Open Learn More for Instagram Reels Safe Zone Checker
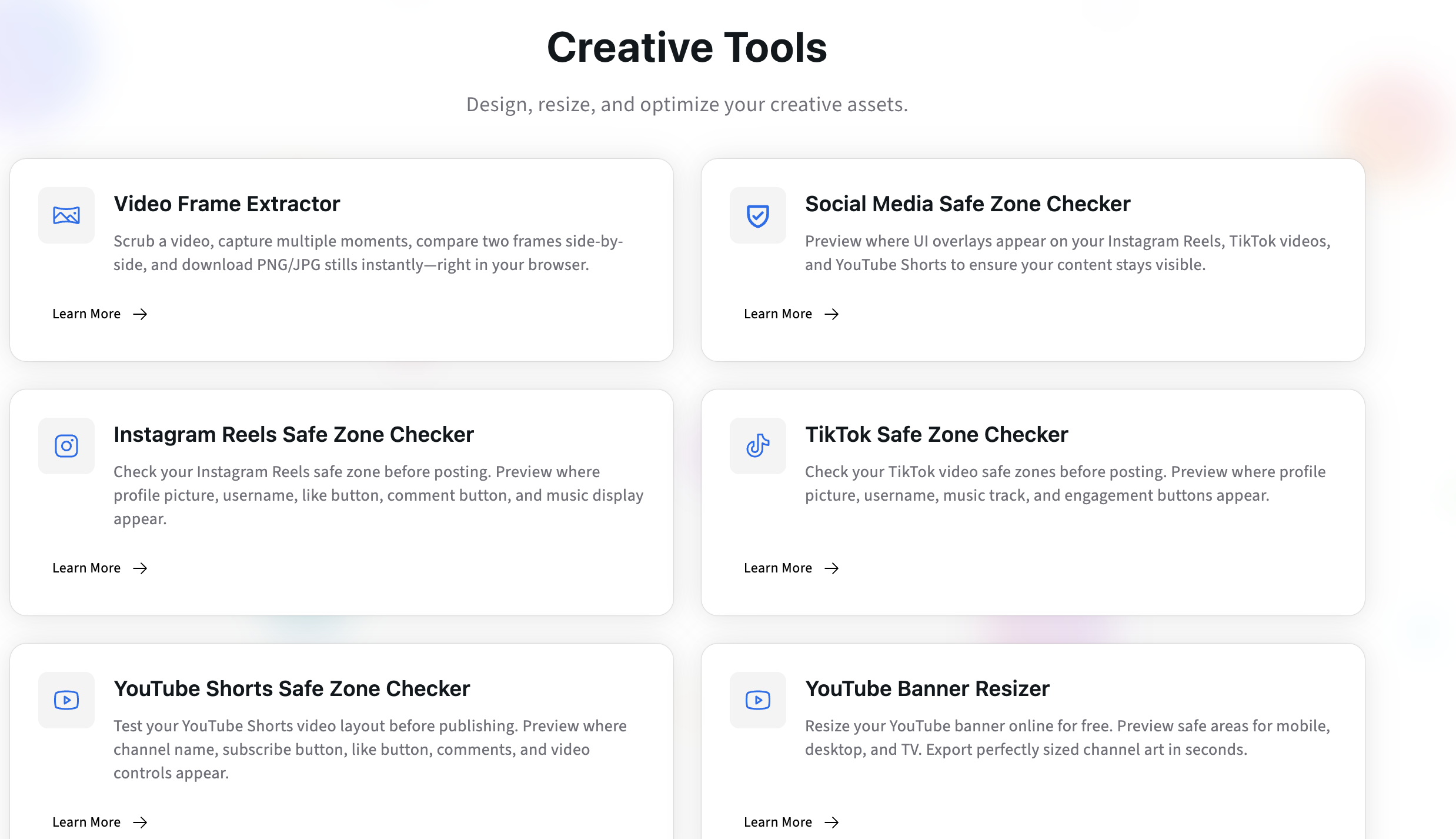 (x=86, y=568)
